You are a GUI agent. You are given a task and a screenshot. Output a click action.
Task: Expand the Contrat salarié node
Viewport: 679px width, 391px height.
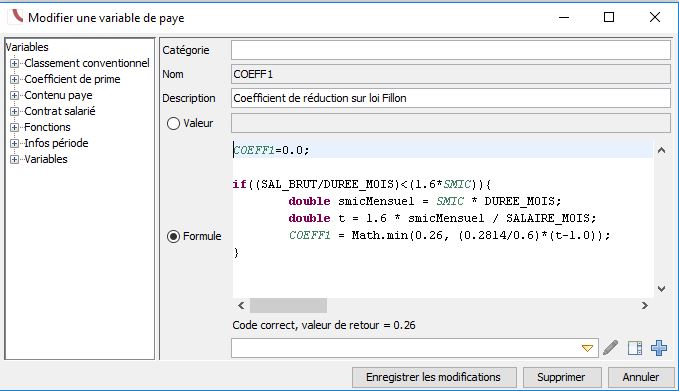coord(14,111)
